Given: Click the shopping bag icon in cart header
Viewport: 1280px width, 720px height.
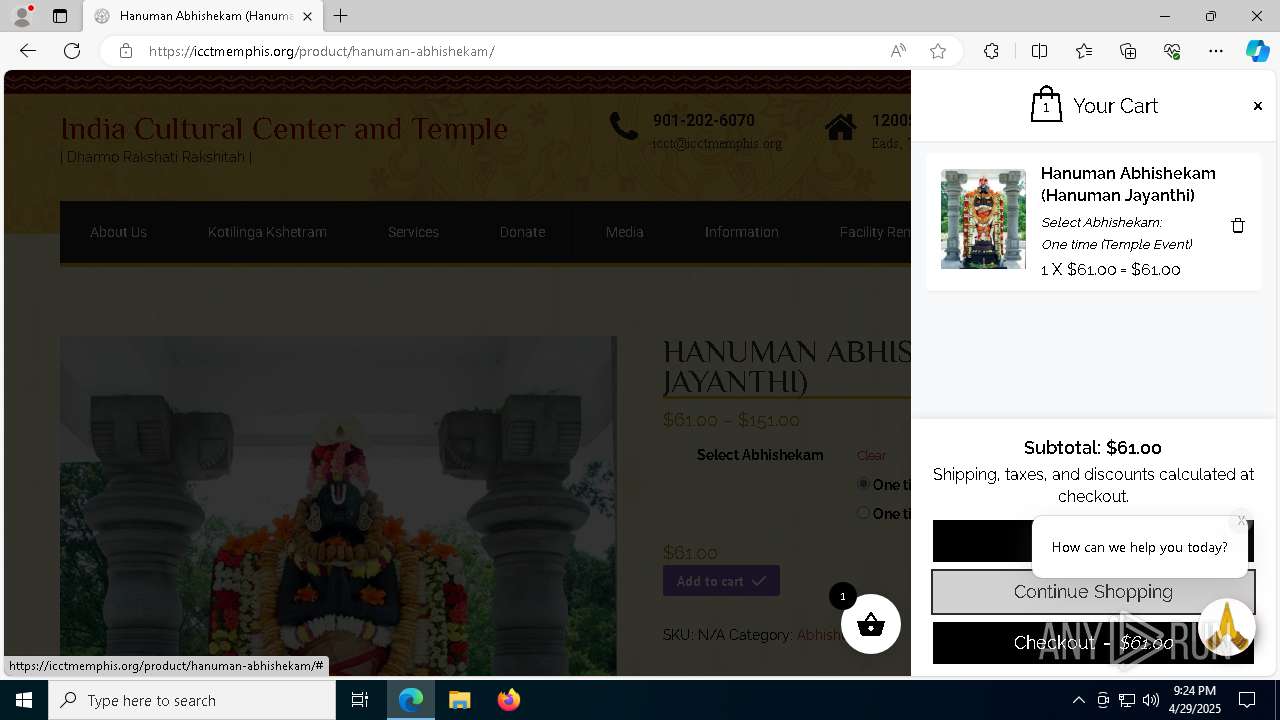Looking at the screenshot, I should click(x=1046, y=104).
